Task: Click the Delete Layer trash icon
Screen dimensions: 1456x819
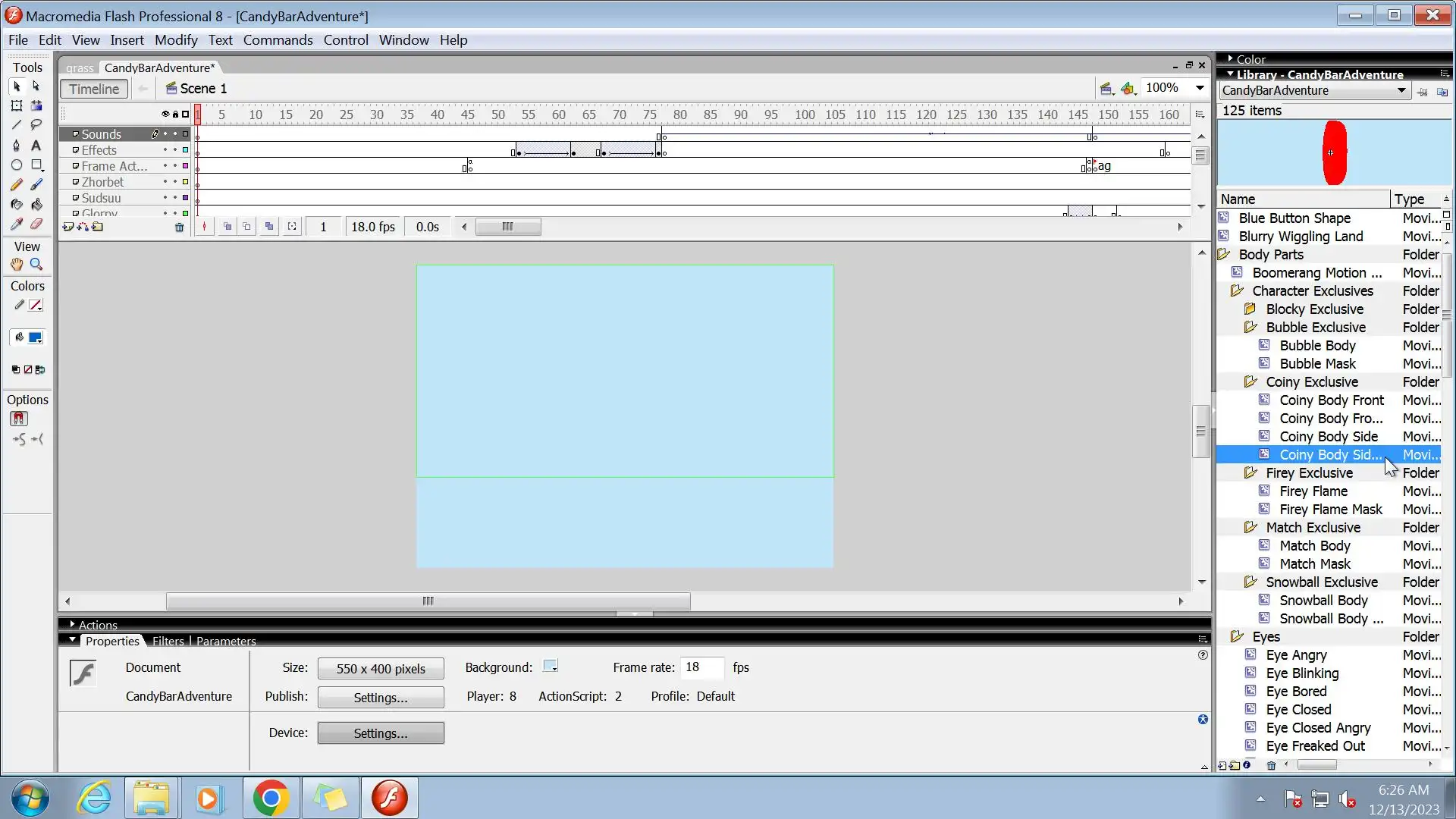Action: point(179,227)
